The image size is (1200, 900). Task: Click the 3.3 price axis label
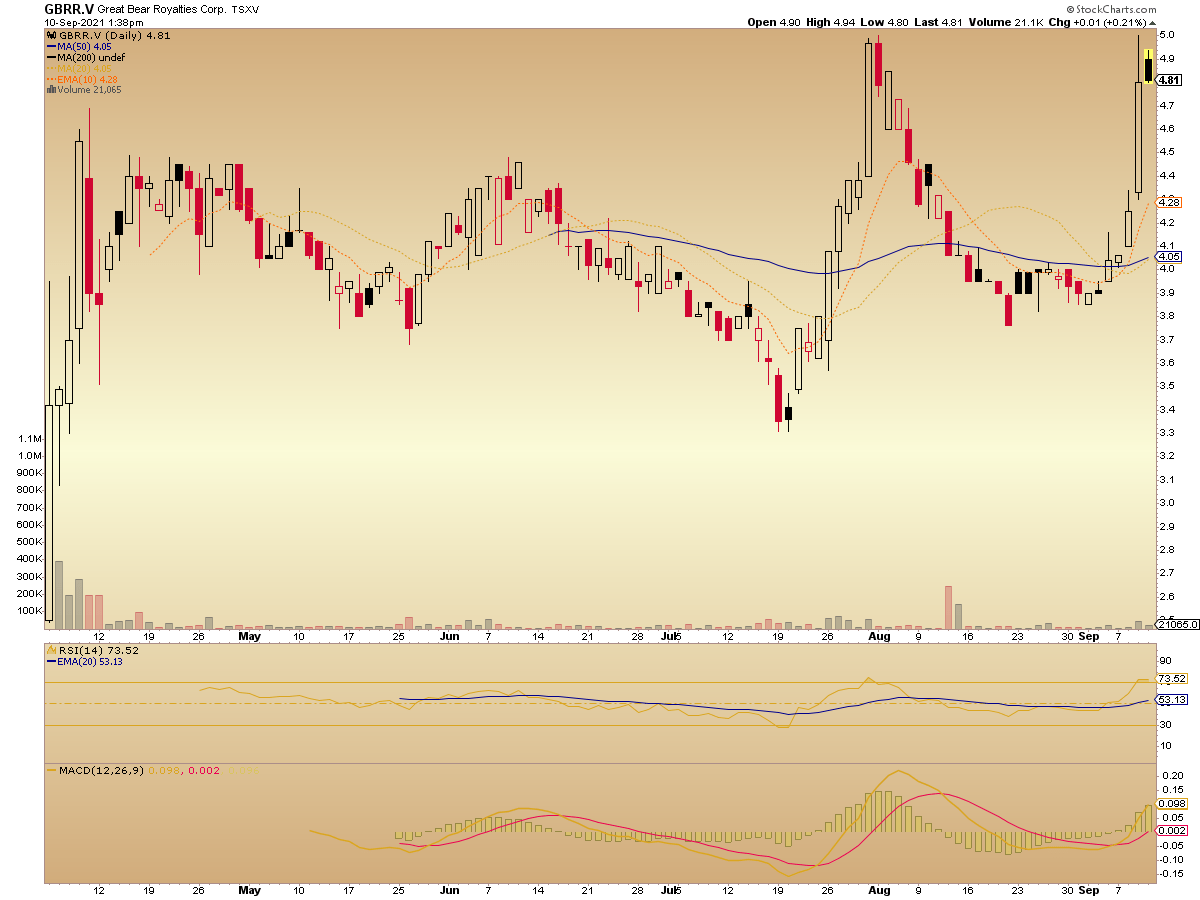(1167, 433)
